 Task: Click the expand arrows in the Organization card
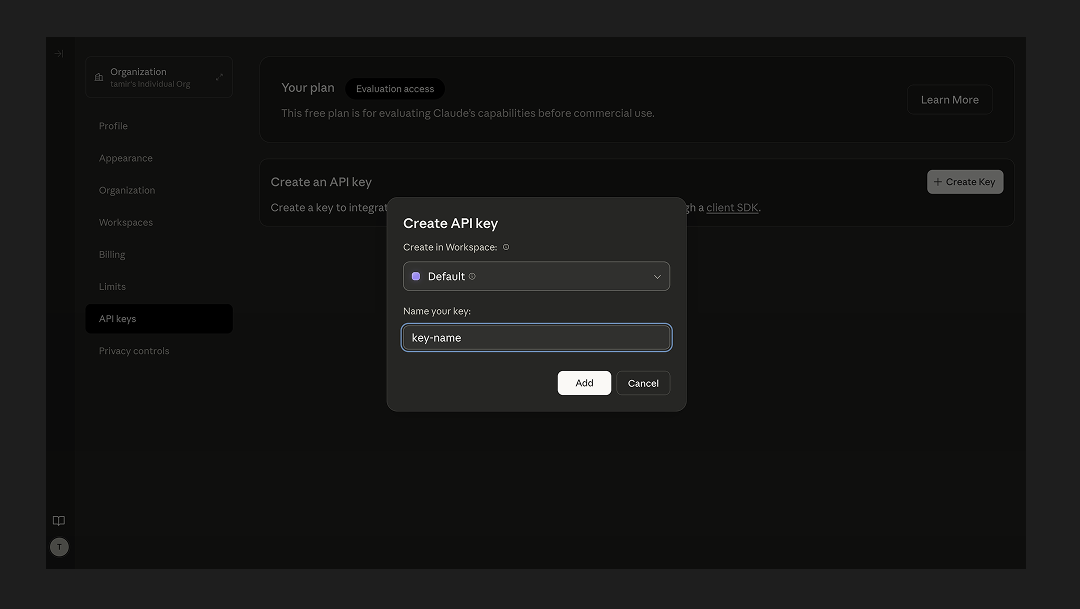219,77
